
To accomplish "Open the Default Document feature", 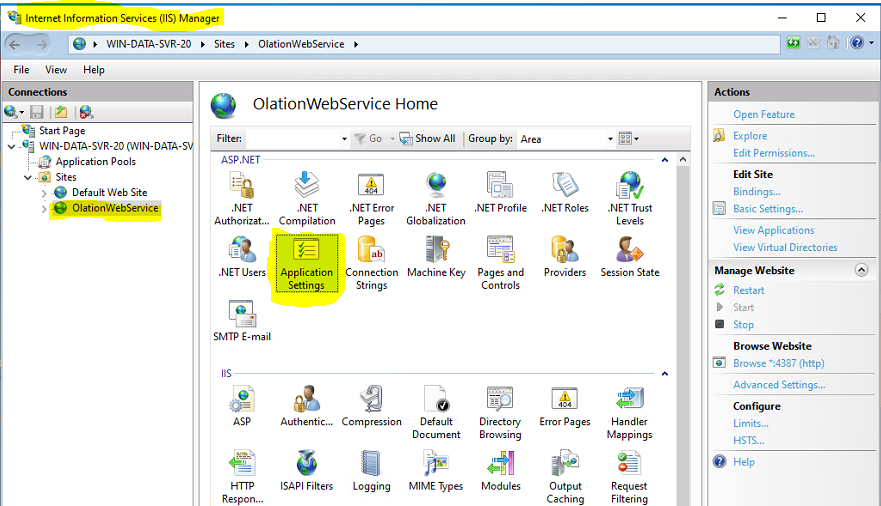I will [436, 412].
